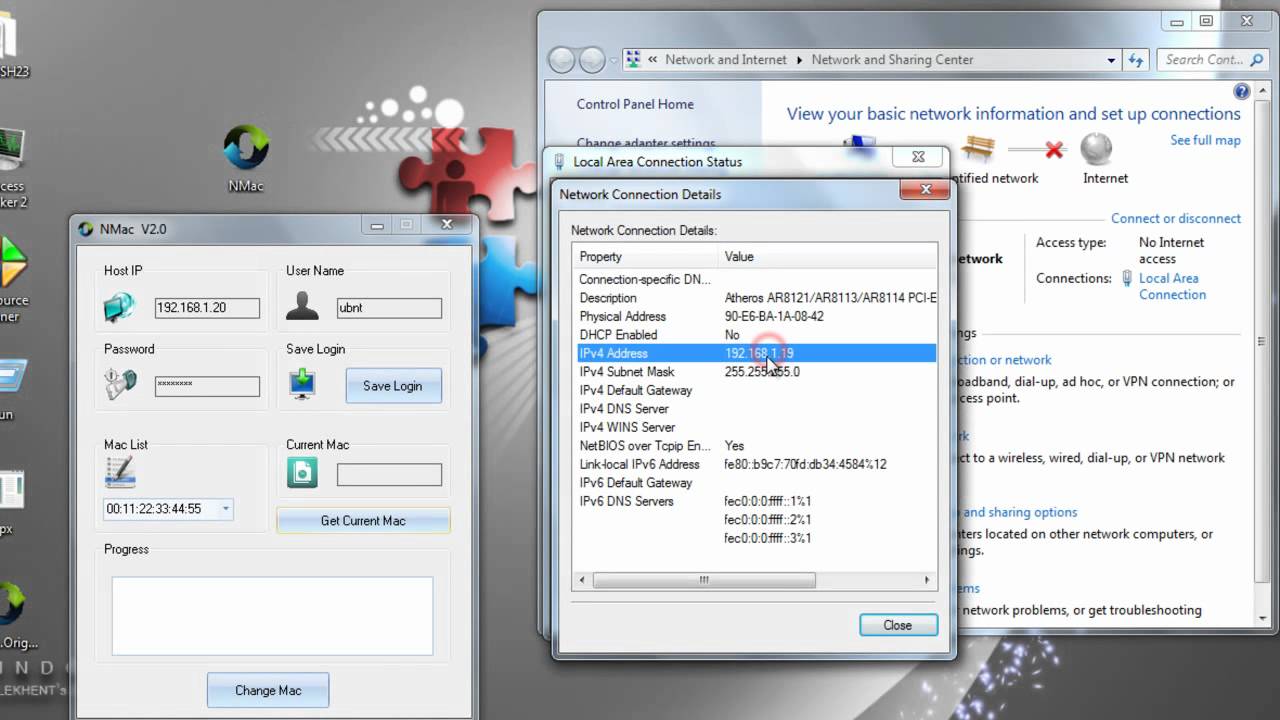This screenshot has width=1280, height=720.
Task: Click the Get Current Mac button
Action: pos(363,521)
